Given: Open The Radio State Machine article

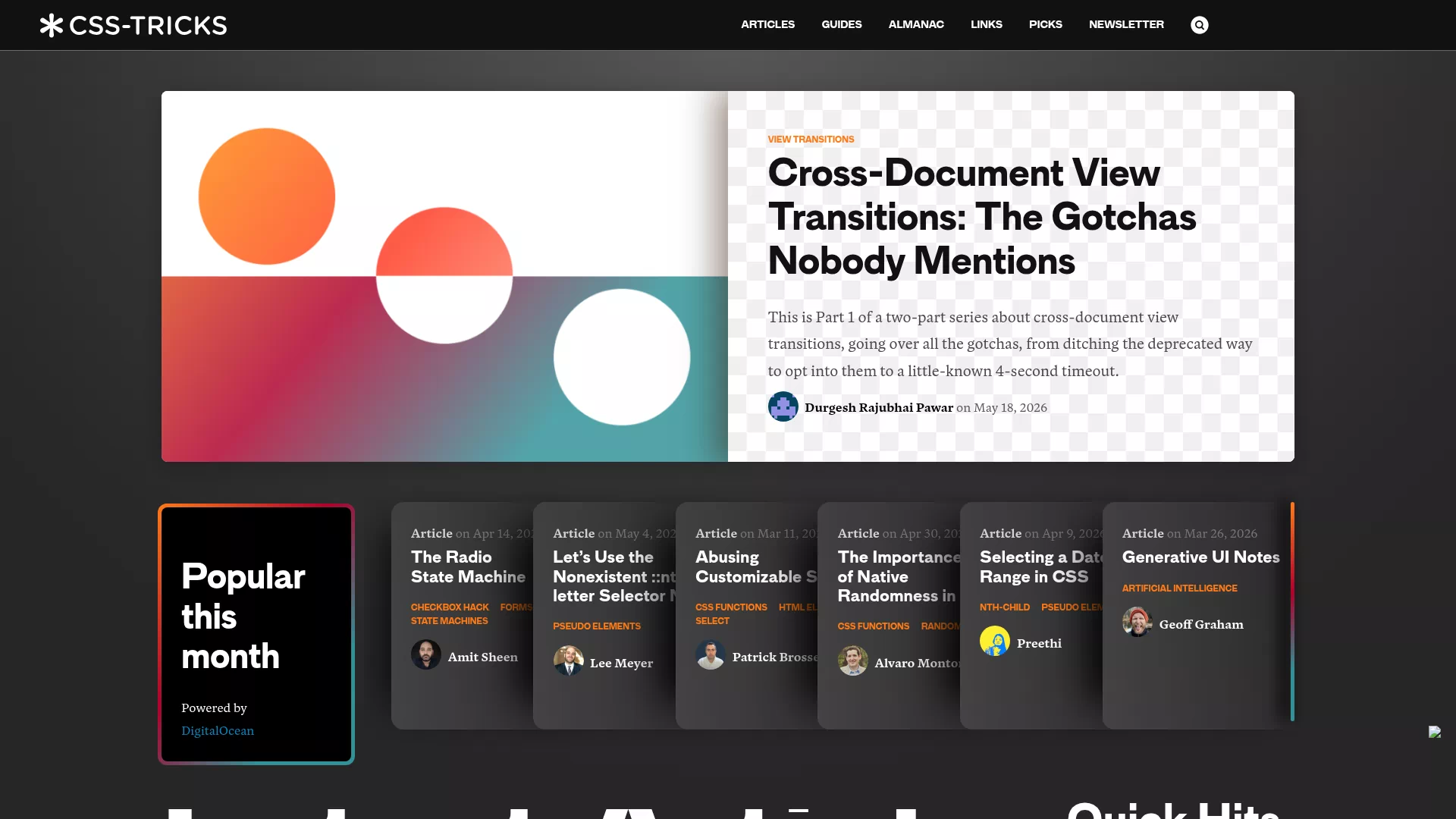Looking at the screenshot, I should pyautogui.click(x=468, y=566).
